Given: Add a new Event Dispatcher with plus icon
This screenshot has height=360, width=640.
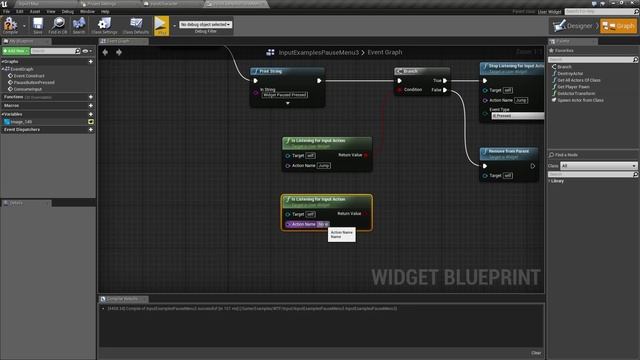Looking at the screenshot, I should coord(91,130).
